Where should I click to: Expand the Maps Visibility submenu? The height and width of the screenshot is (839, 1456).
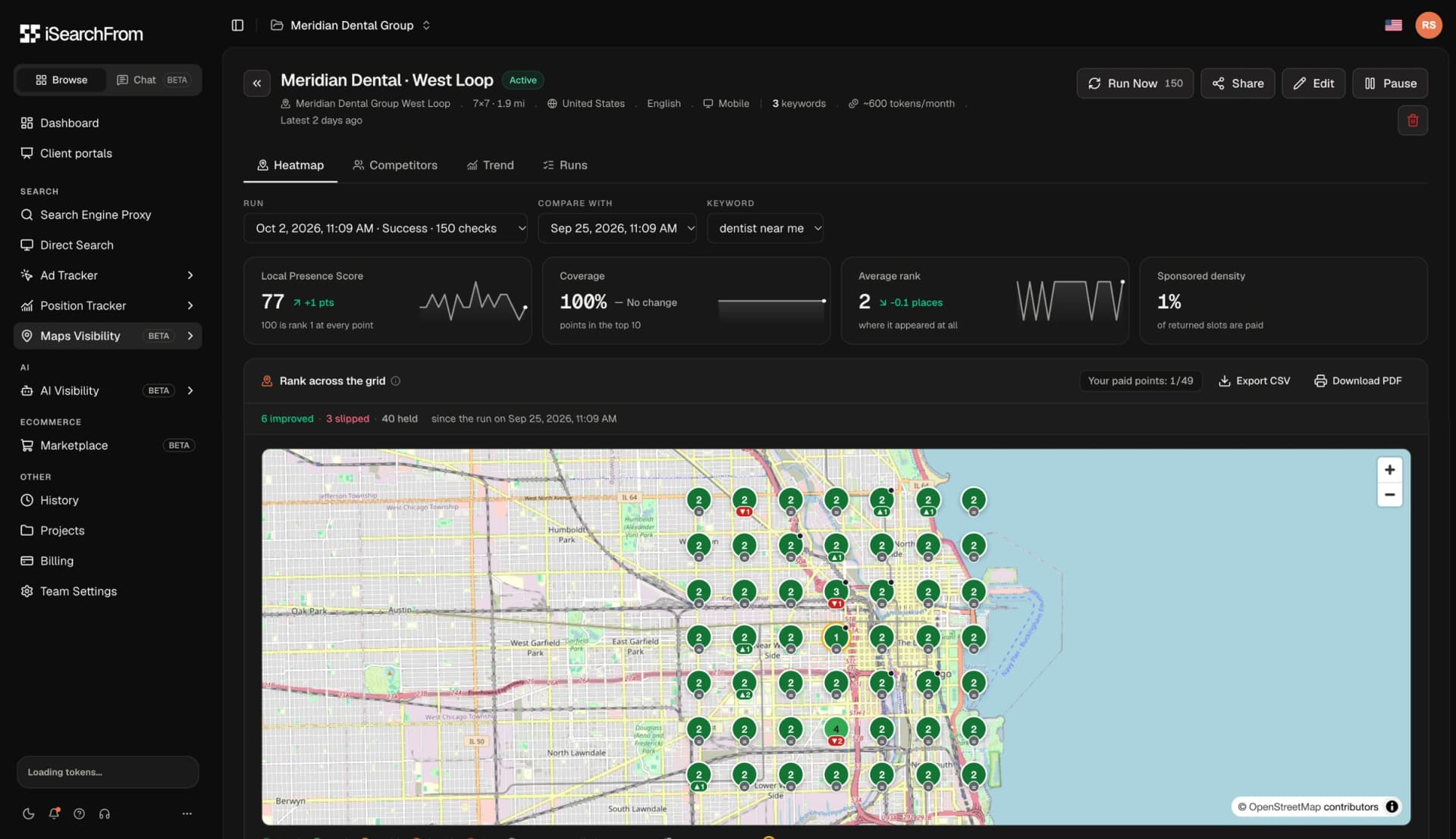tap(190, 336)
